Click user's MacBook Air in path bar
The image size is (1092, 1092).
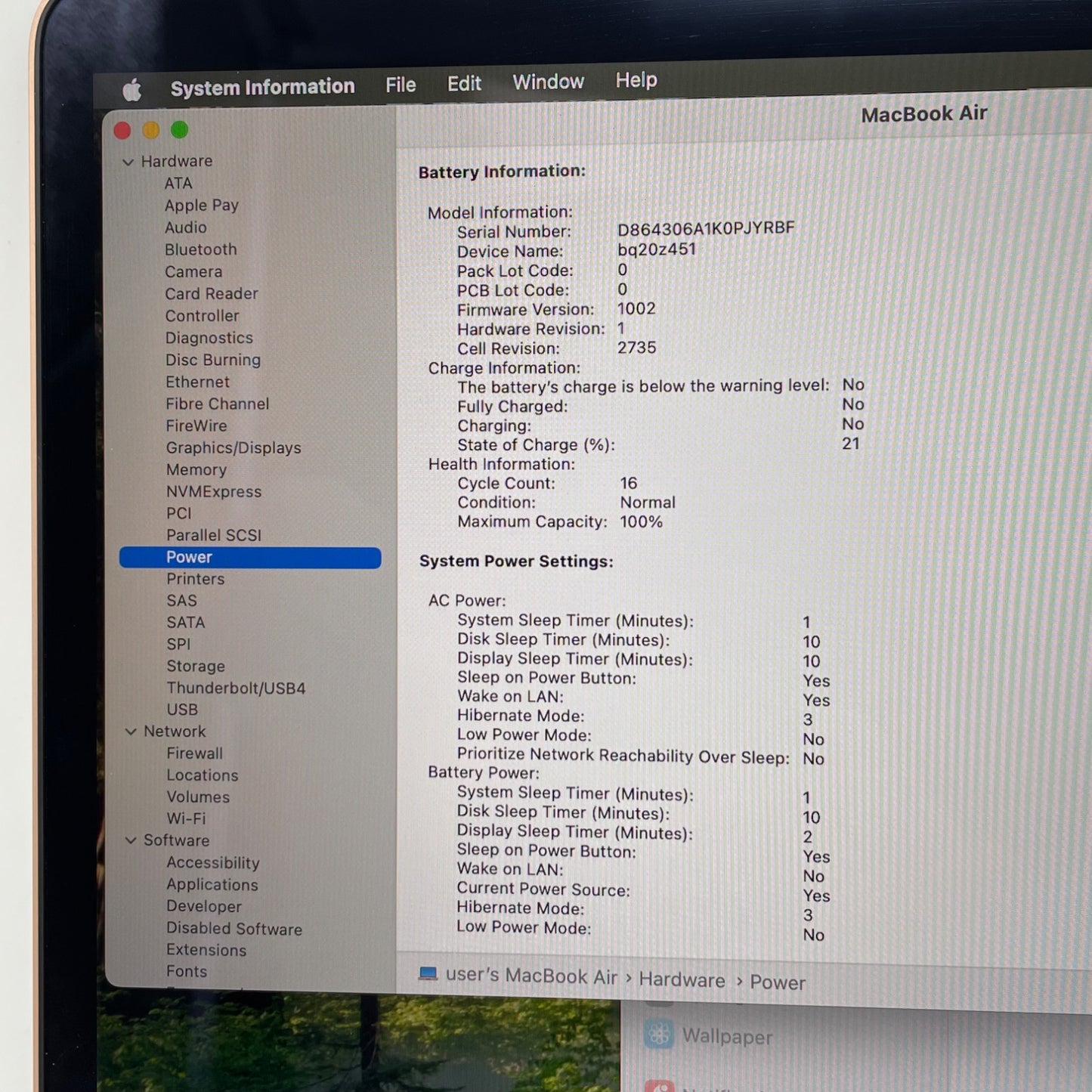pos(531,976)
